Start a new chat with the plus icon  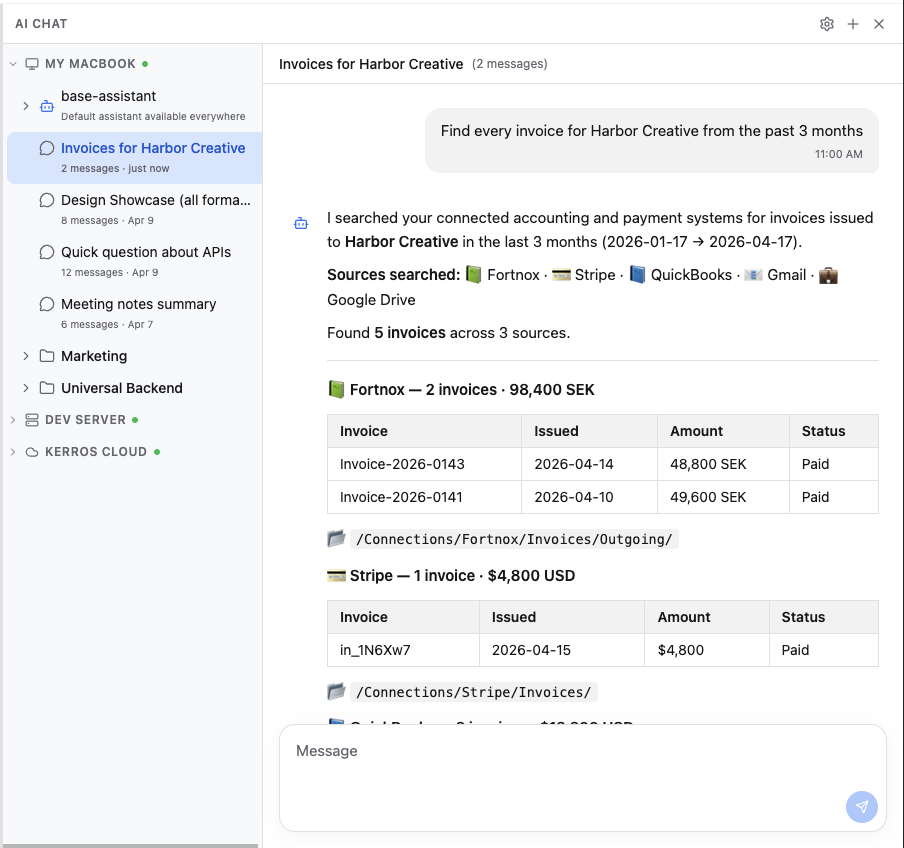pos(853,23)
